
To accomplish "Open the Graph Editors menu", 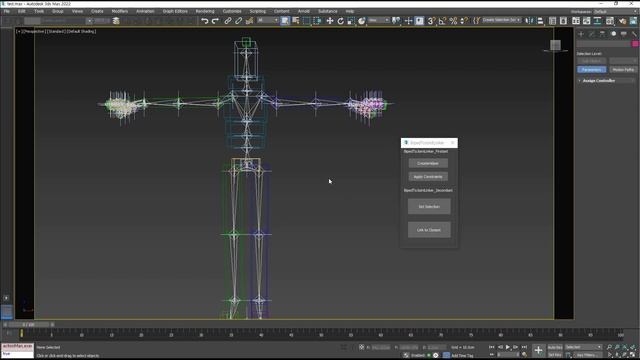I will [x=175, y=11].
